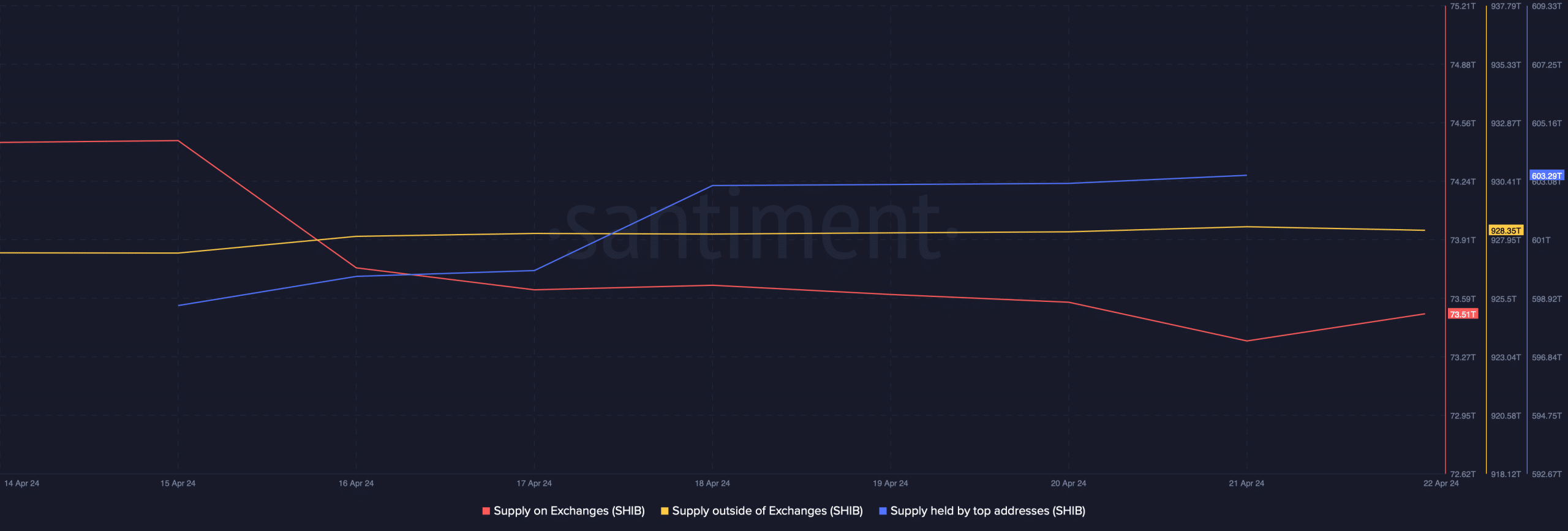Click the 18 Apr 24 date label
Screen dimensions: 1568x531
(712, 483)
